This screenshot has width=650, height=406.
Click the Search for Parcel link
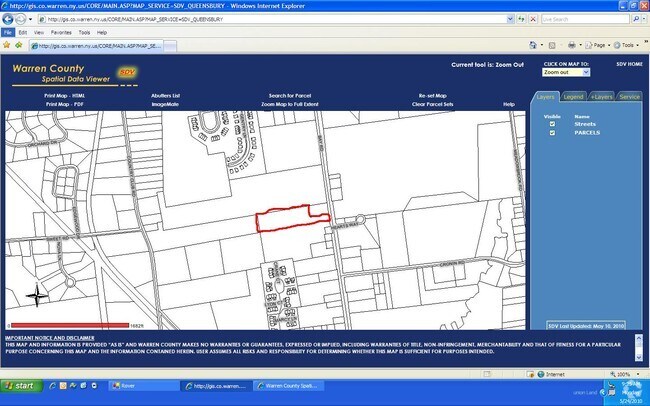click(x=290, y=94)
